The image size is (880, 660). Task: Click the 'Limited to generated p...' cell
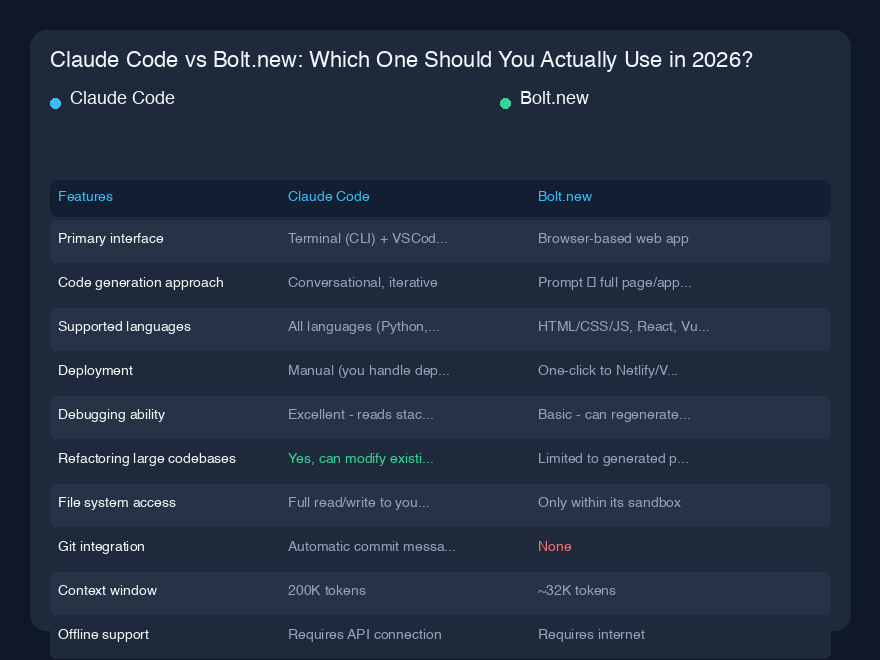click(613, 459)
